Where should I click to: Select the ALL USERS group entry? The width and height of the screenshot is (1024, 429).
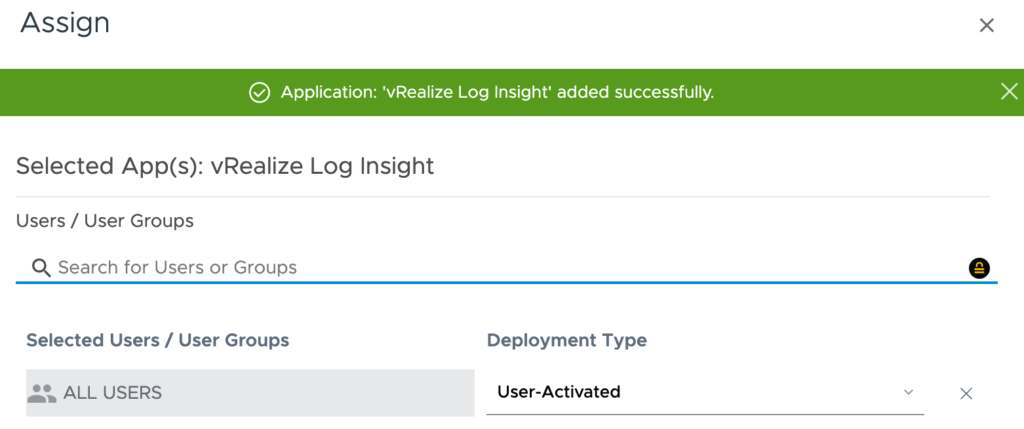click(112, 393)
